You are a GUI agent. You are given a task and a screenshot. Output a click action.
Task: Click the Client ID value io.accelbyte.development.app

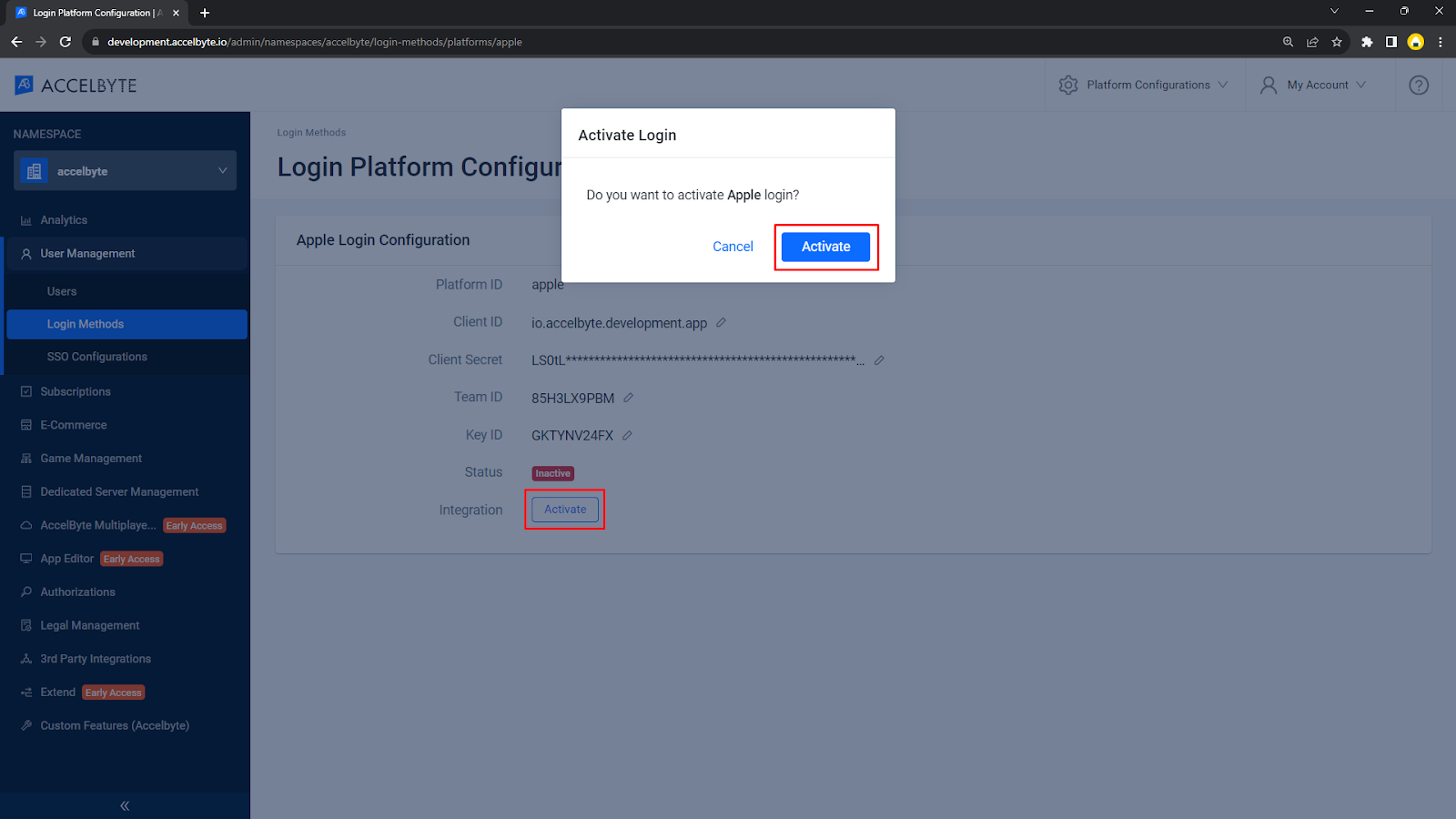coord(619,323)
